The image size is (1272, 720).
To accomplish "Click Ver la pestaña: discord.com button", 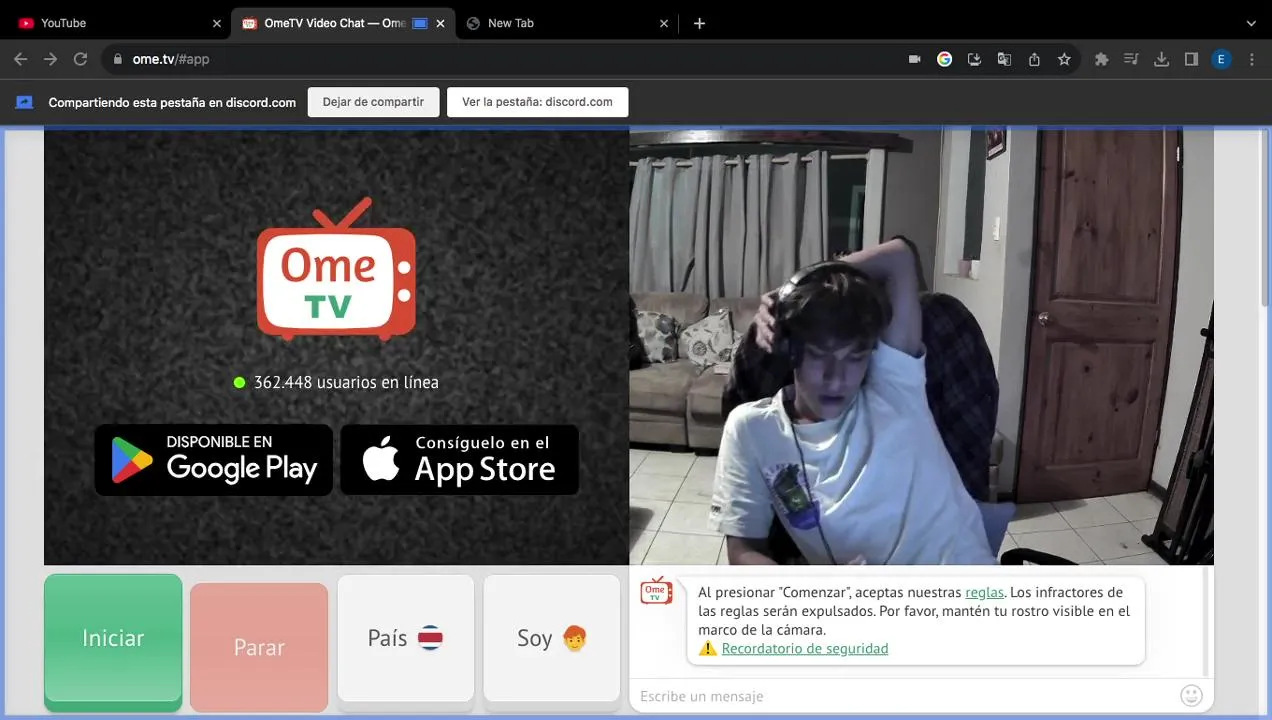I will (x=537, y=102).
